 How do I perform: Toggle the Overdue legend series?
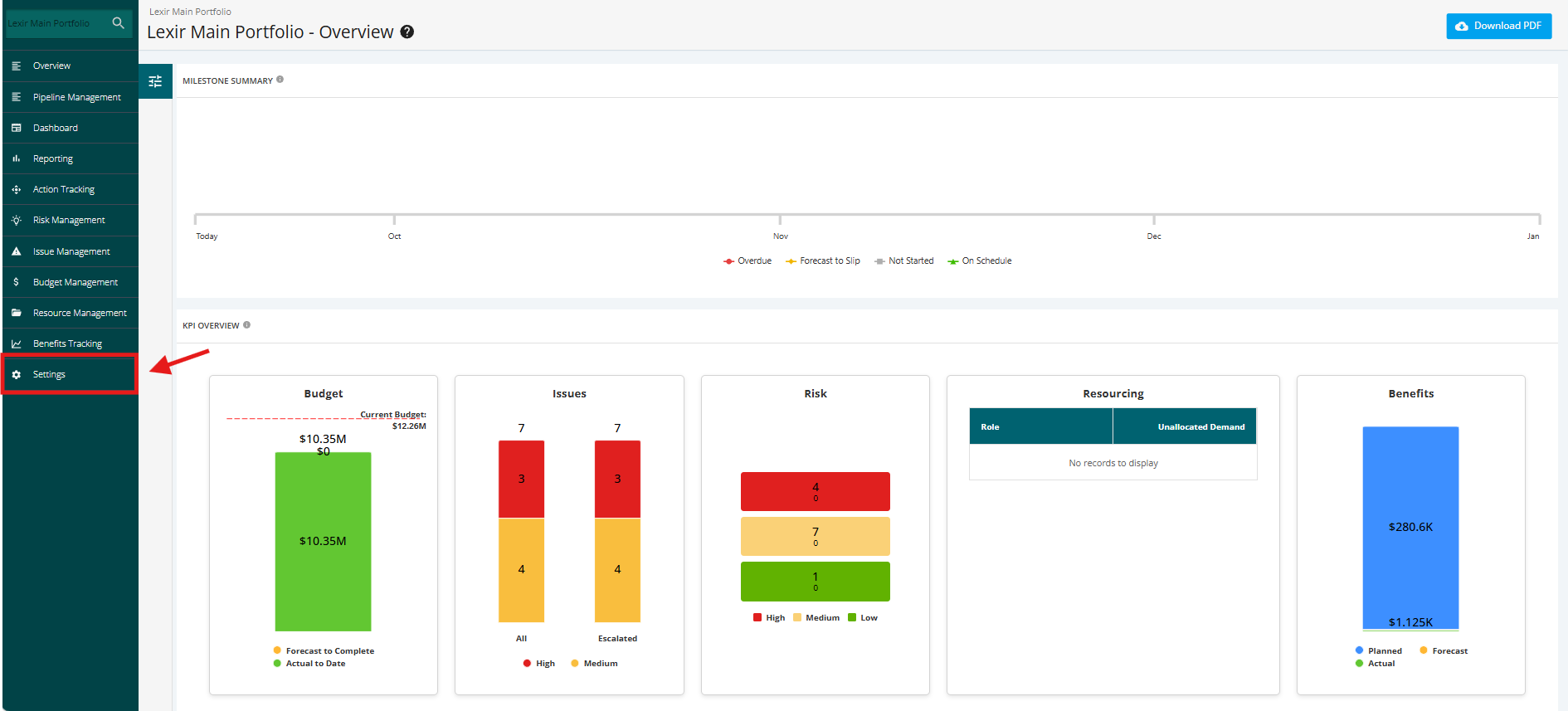[x=747, y=261]
